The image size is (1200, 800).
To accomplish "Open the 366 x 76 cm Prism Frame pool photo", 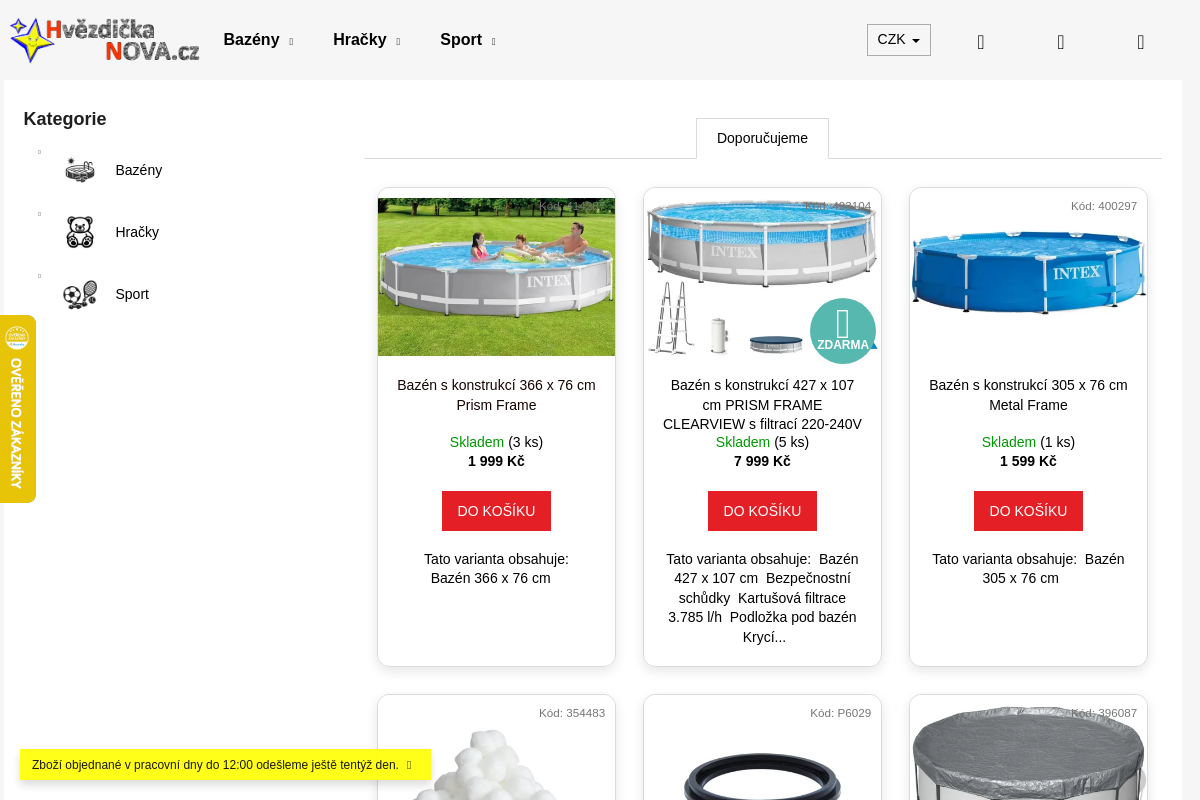I will (496, 277).
